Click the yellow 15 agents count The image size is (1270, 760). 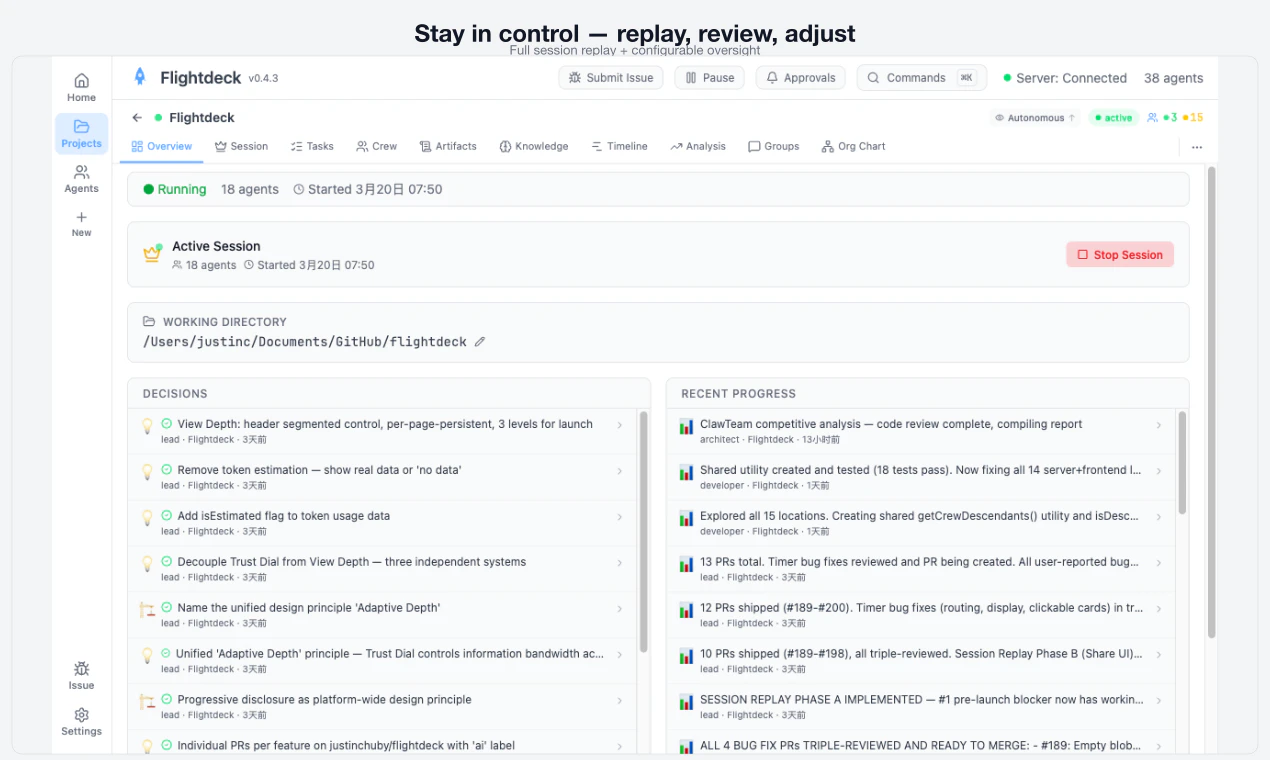click(1193, 118)
